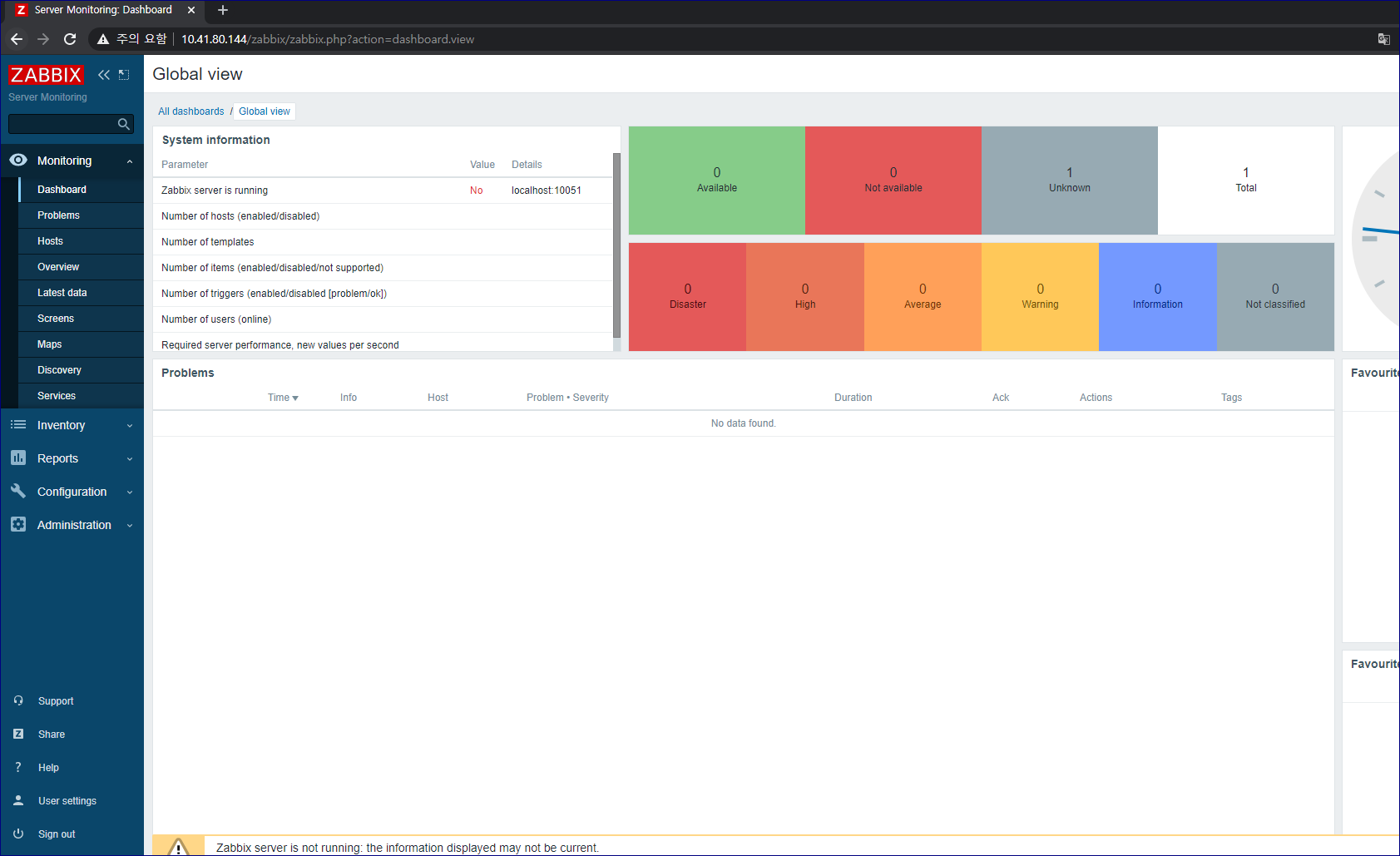Click the Monitoring eye icon
This screenshot has height=856, width=1400.
[18, 160]
